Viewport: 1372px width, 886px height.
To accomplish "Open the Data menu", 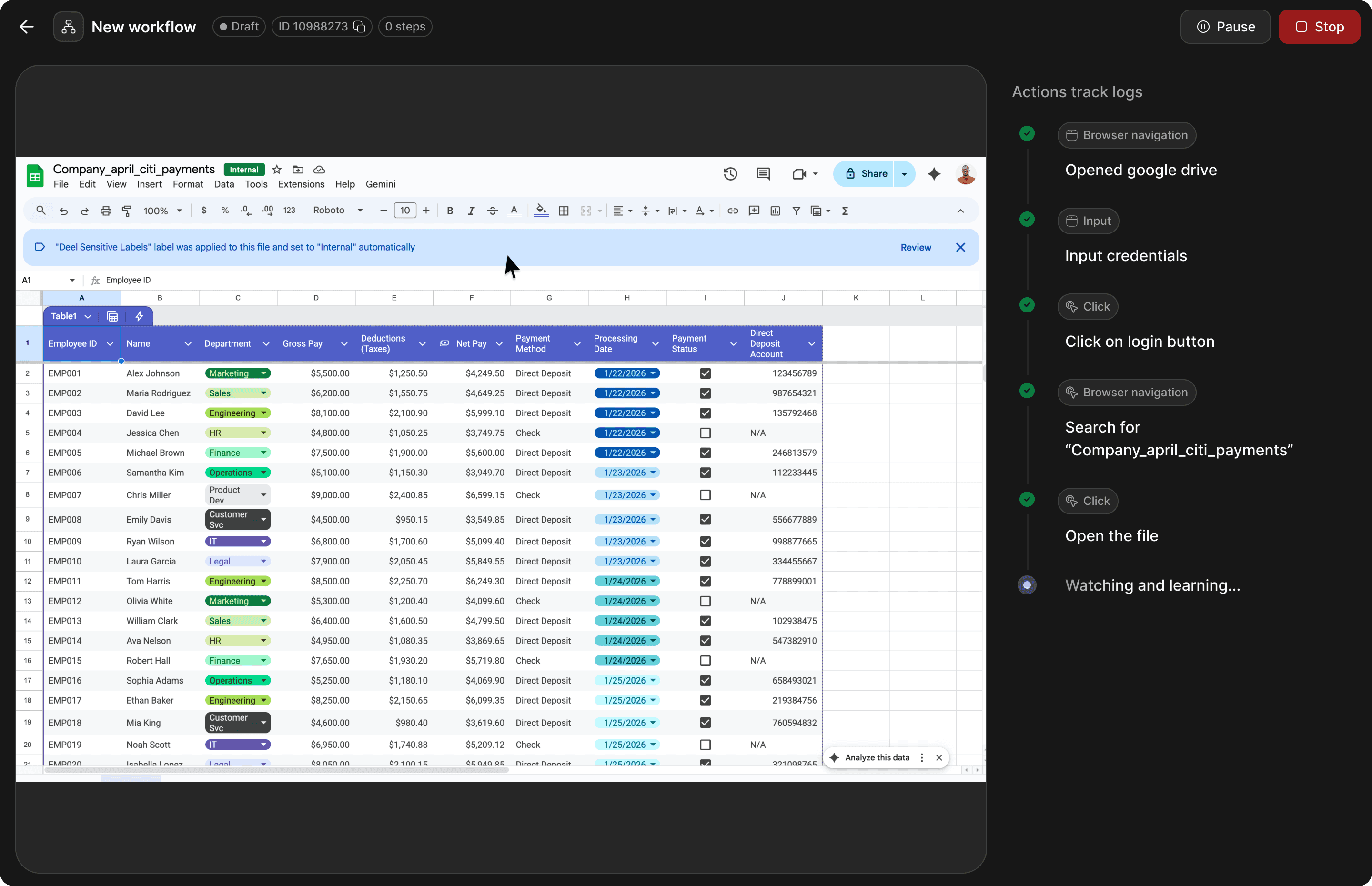I will (x=224, y=184).
